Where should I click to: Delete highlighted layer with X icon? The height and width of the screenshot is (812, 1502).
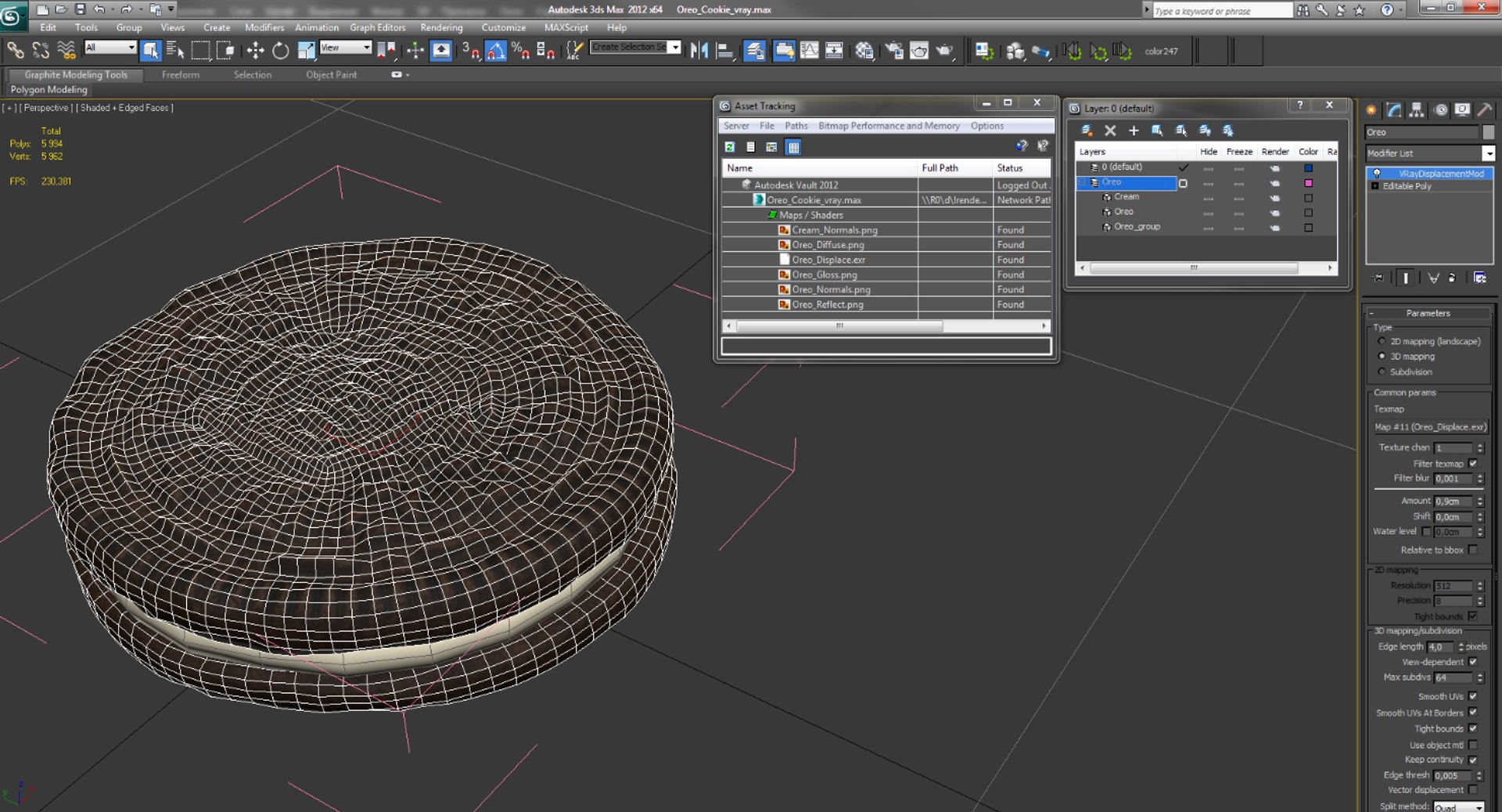click(x=1110, y=131)
